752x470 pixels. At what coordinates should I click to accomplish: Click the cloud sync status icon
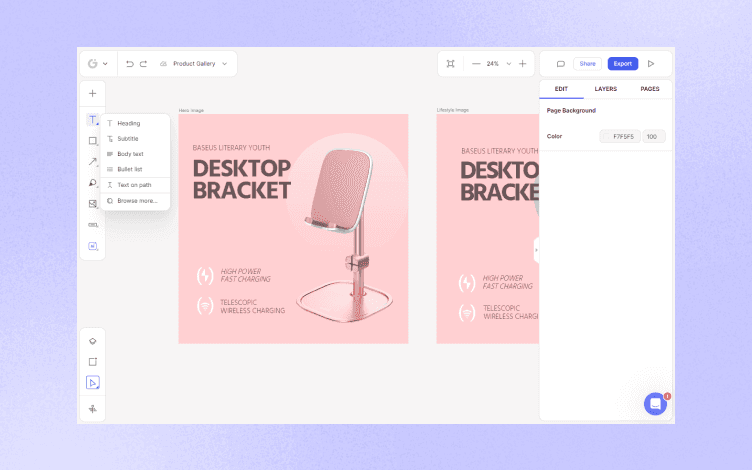point(163,64)
